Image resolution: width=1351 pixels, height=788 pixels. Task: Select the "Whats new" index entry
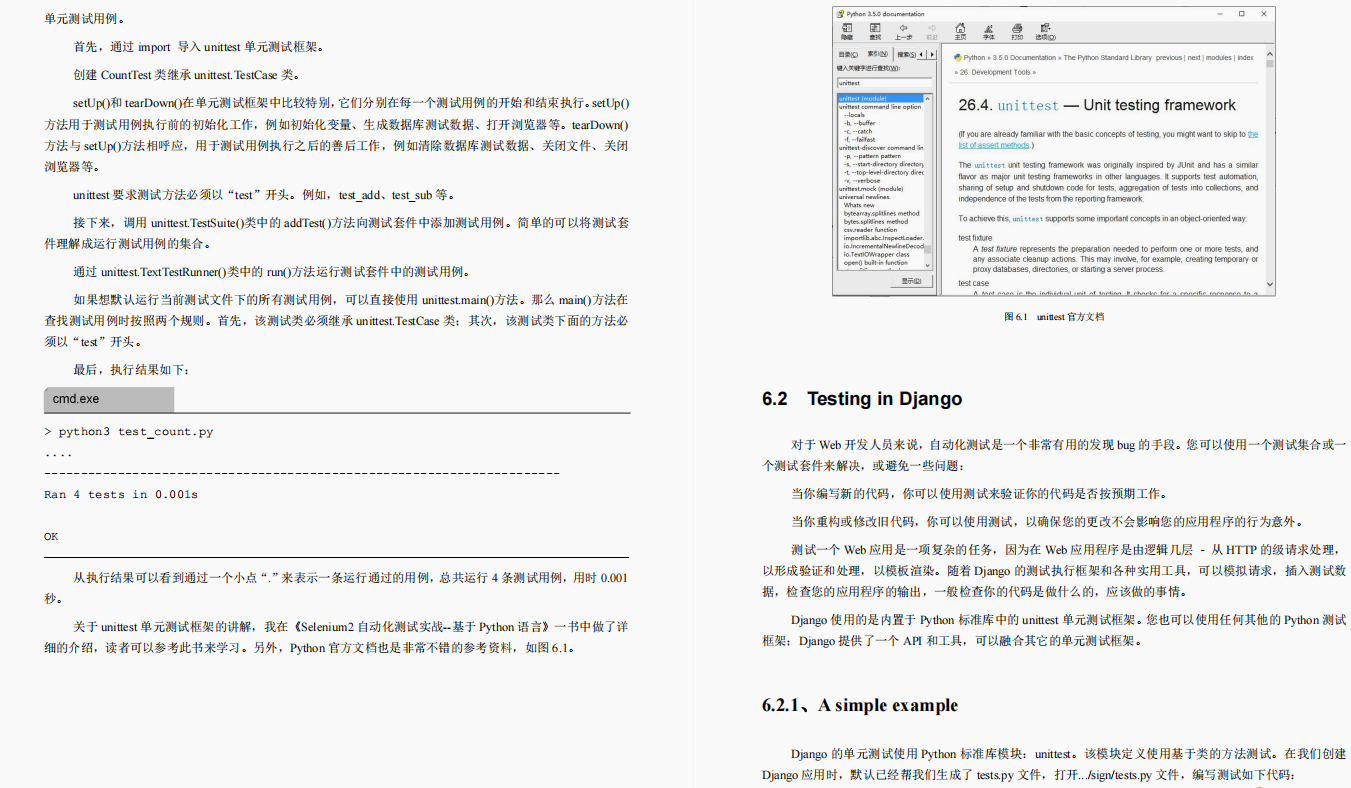point(859,205)
